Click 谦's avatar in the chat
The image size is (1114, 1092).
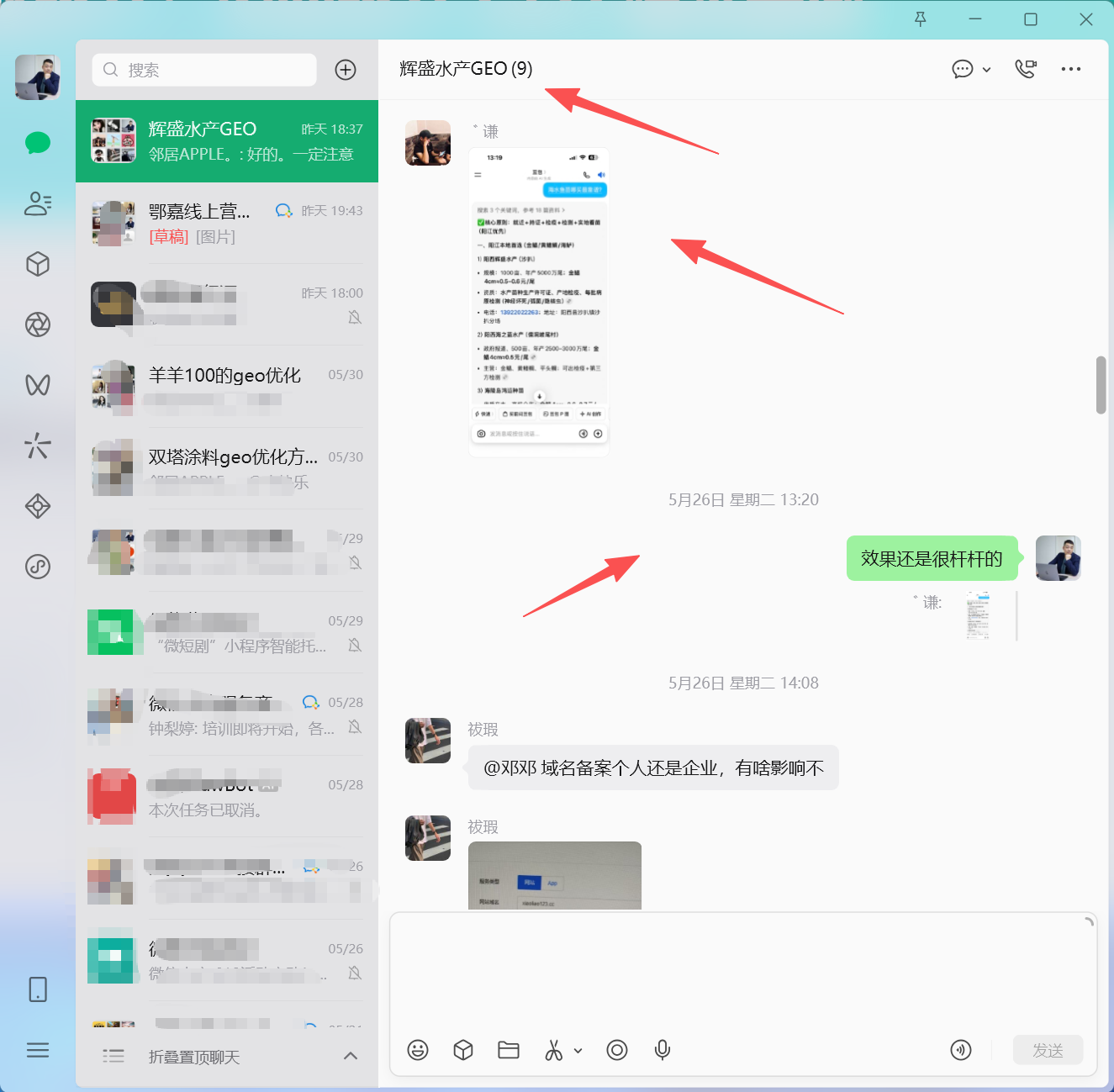pyautogui.click(x=428, y=143)
